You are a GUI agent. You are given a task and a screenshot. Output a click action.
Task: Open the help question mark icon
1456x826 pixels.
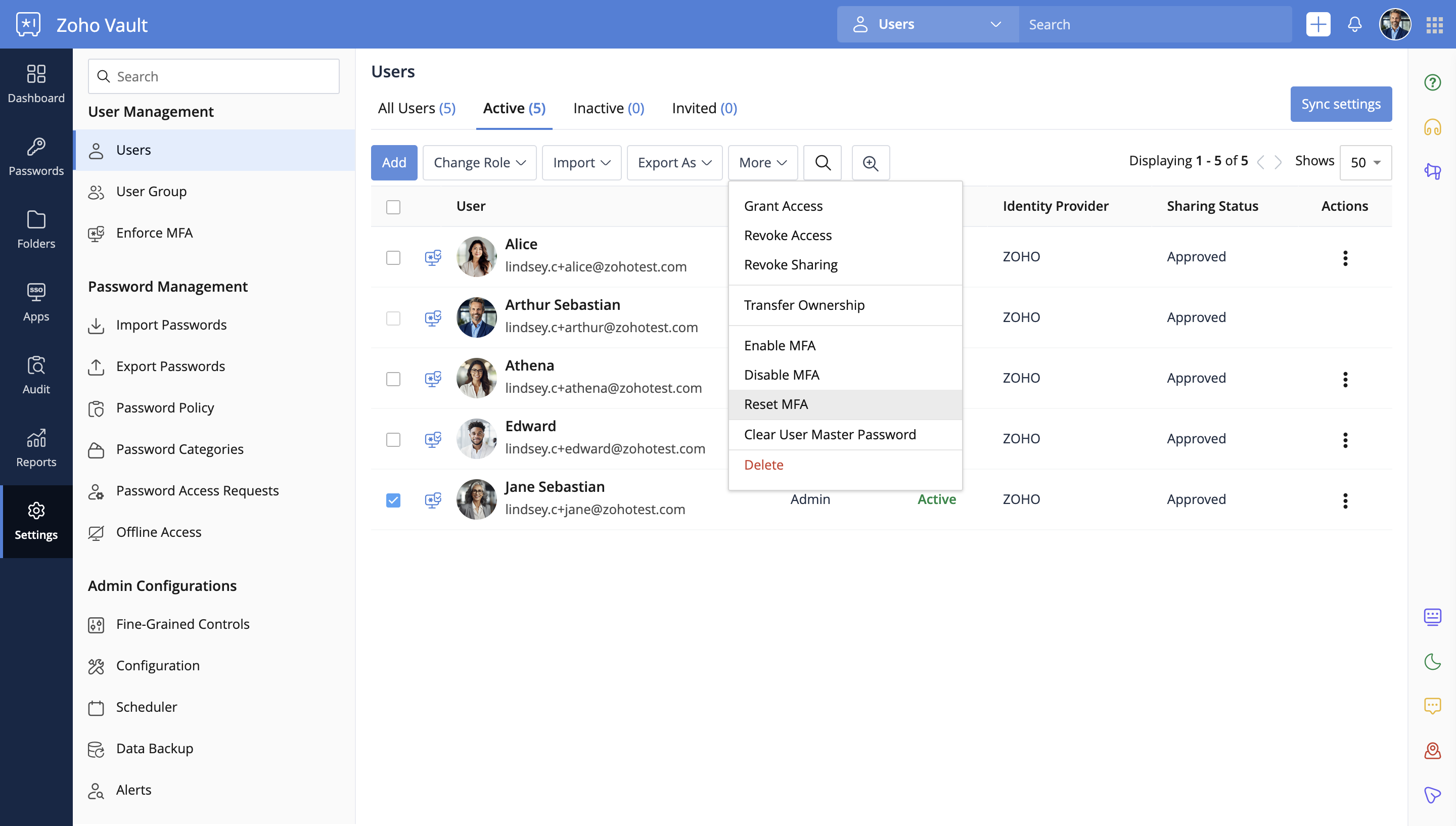(x=1433, y=83)
